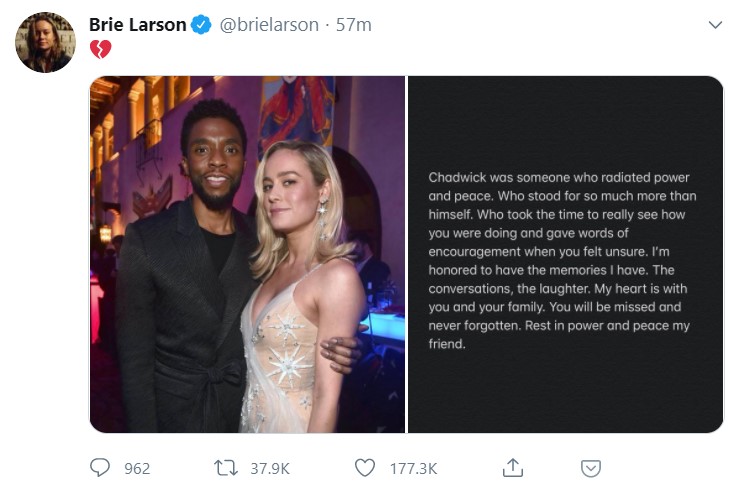Like the tweet with heart icon
This screenshot has height=496, width=737.
pyautogui.click(x=366, y=467)
